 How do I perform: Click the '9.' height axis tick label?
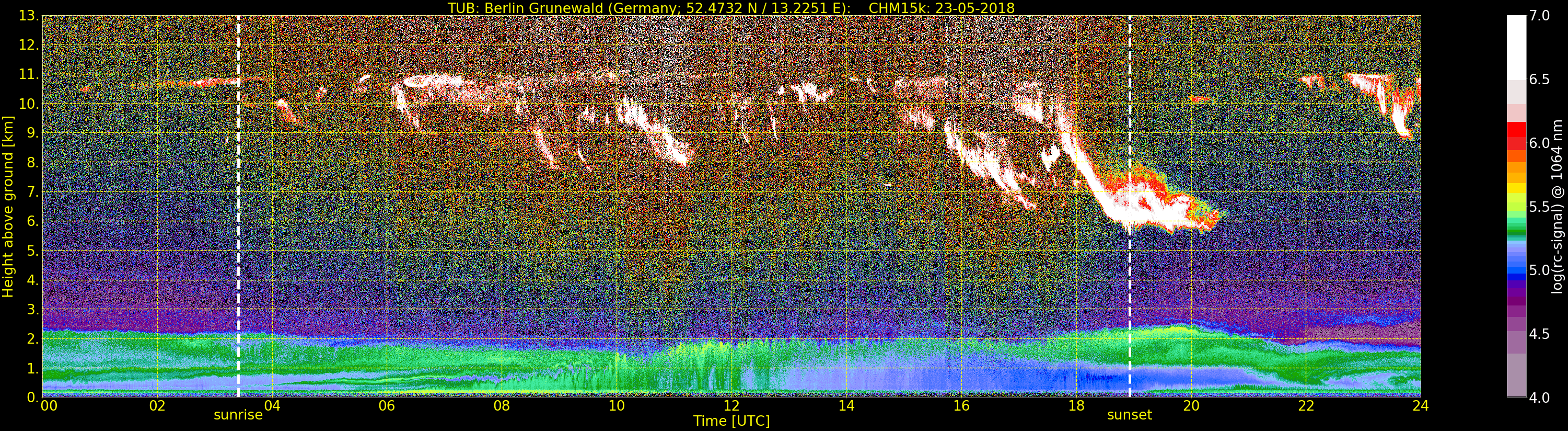32,133
